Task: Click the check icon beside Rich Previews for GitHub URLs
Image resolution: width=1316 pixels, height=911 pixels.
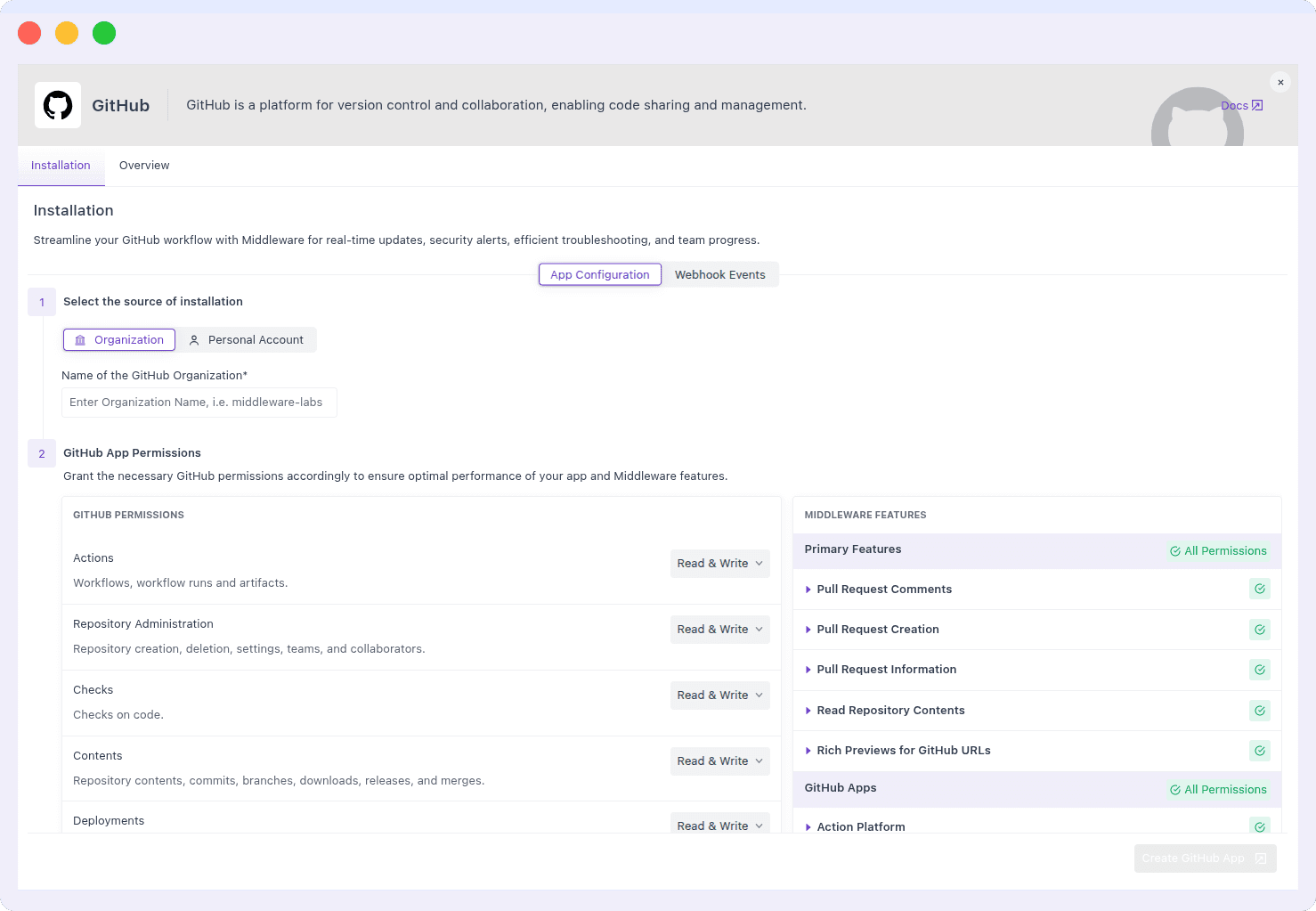Action: pyautogui.click(x=1259, y=750)
